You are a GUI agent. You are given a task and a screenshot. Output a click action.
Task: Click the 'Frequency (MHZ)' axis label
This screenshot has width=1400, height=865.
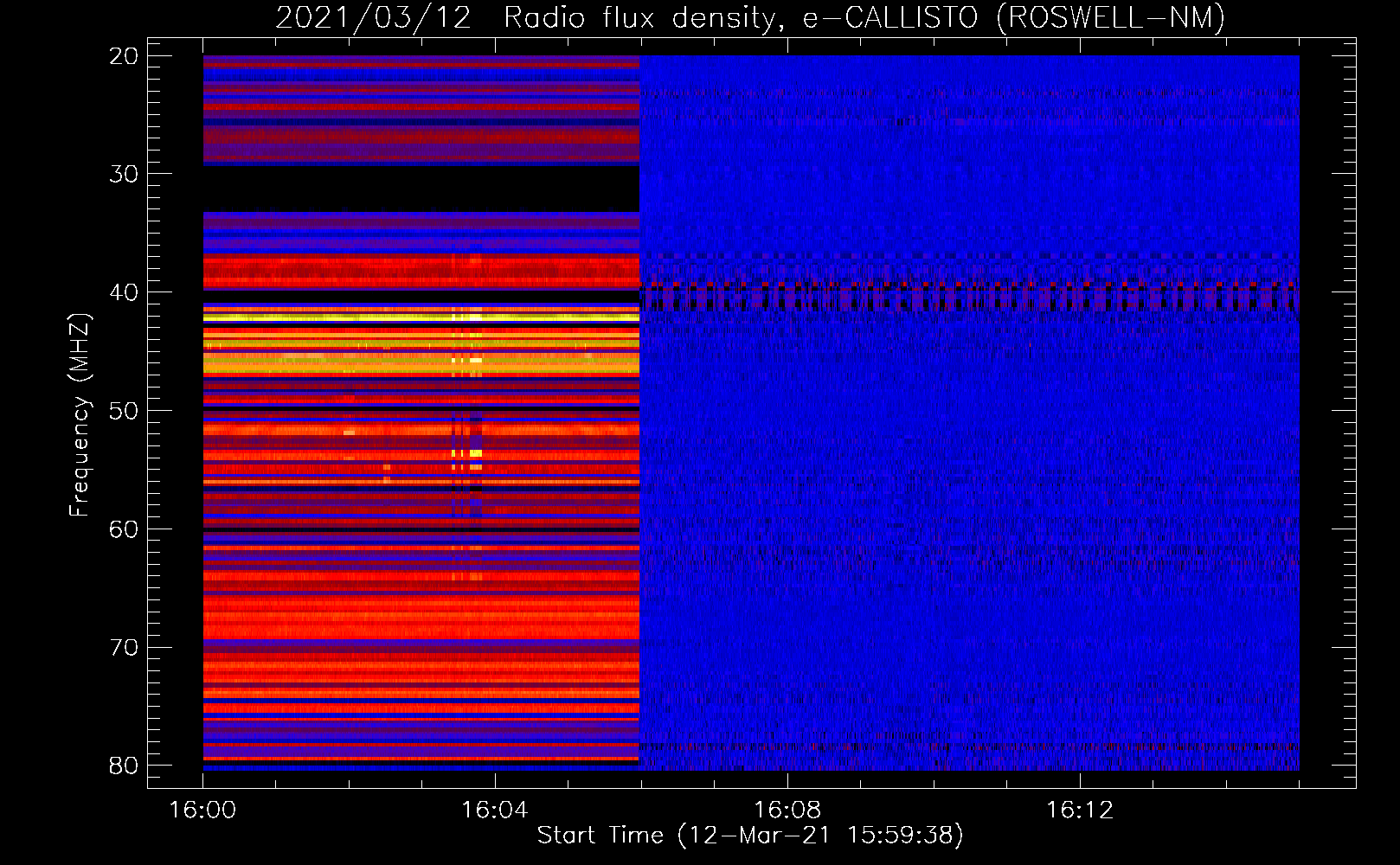(80, 415)
